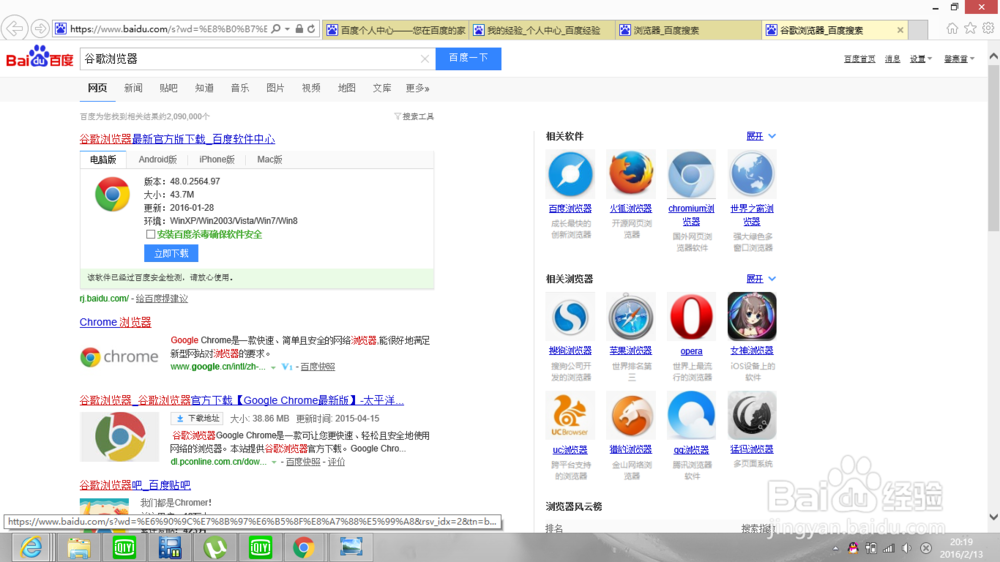
Task: Open the Chromium browser icon
Action: click(x=691, y=174)
